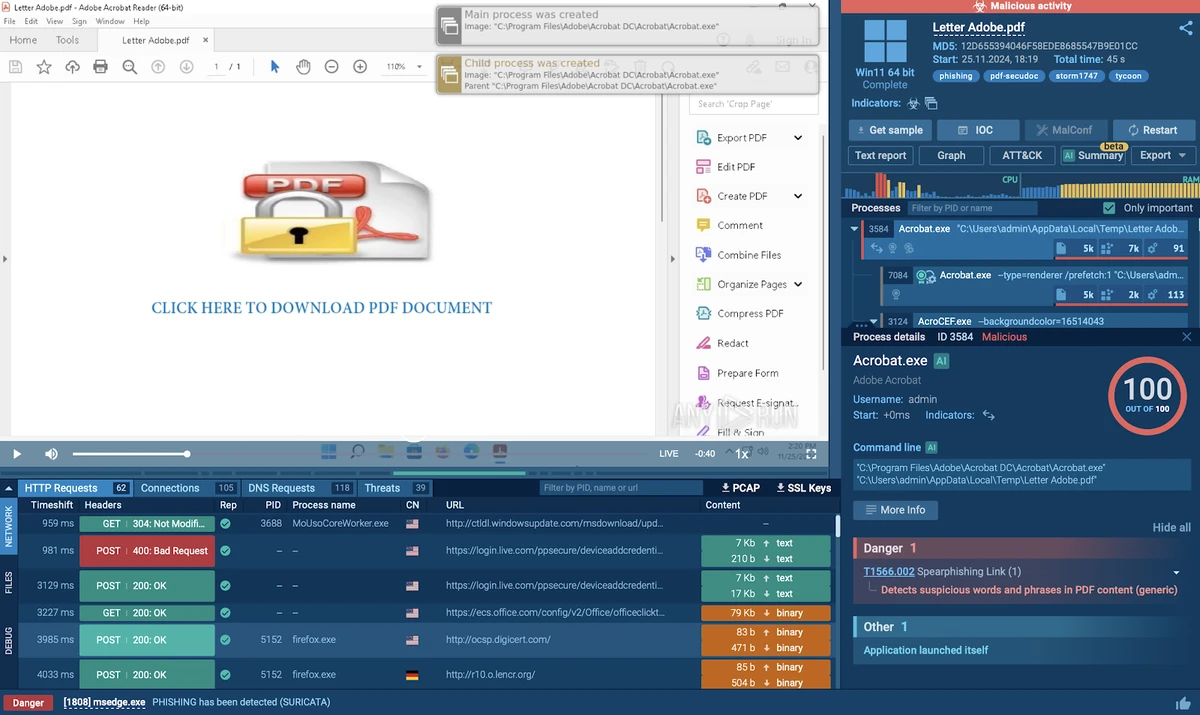Go to previous page with the up arrow
Image resolution: width=1200 pixels, height=715 pixels.
coord(158,67)
